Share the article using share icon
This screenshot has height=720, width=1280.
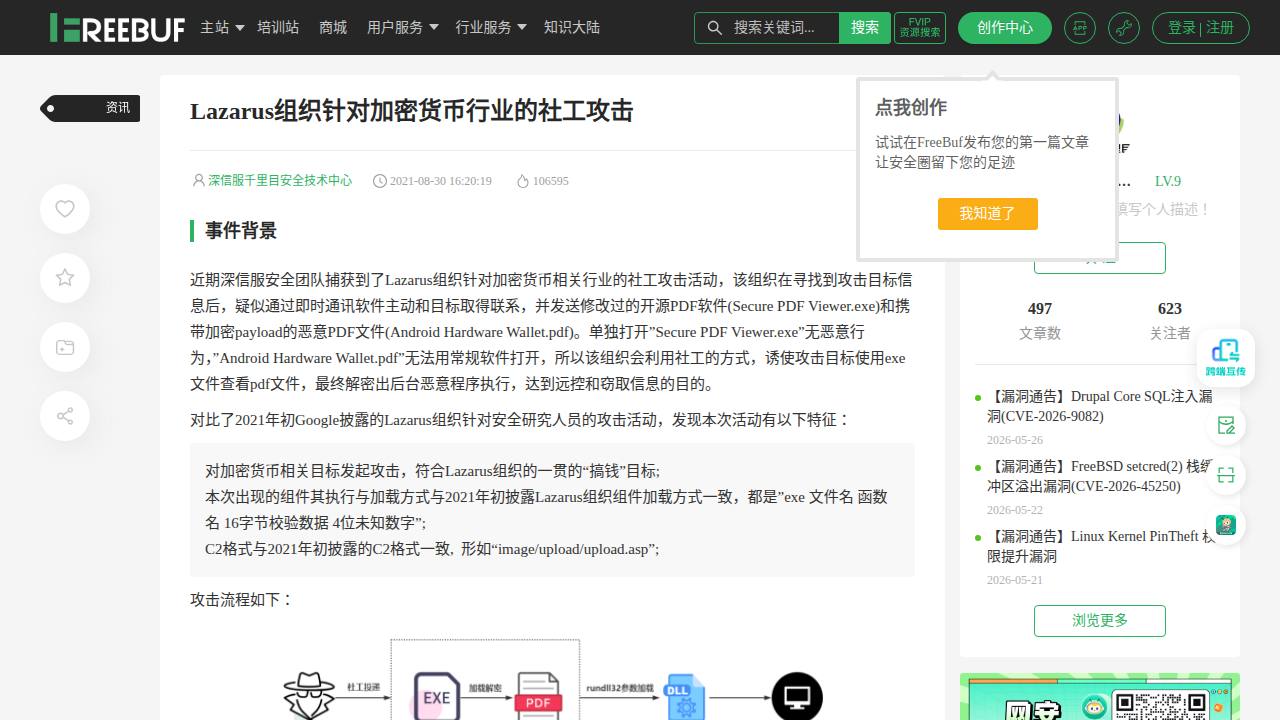(x=65, y=416)
